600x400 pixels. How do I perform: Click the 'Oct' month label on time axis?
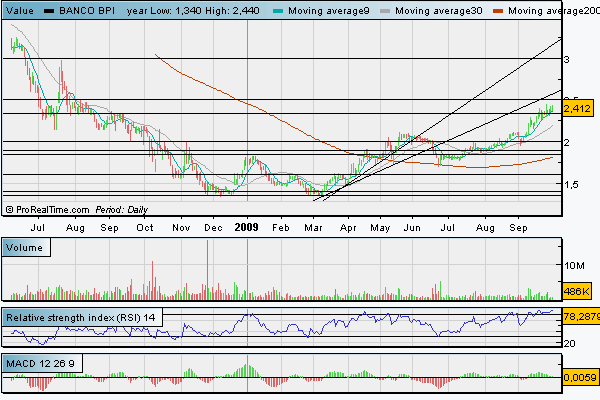point(145,228)
